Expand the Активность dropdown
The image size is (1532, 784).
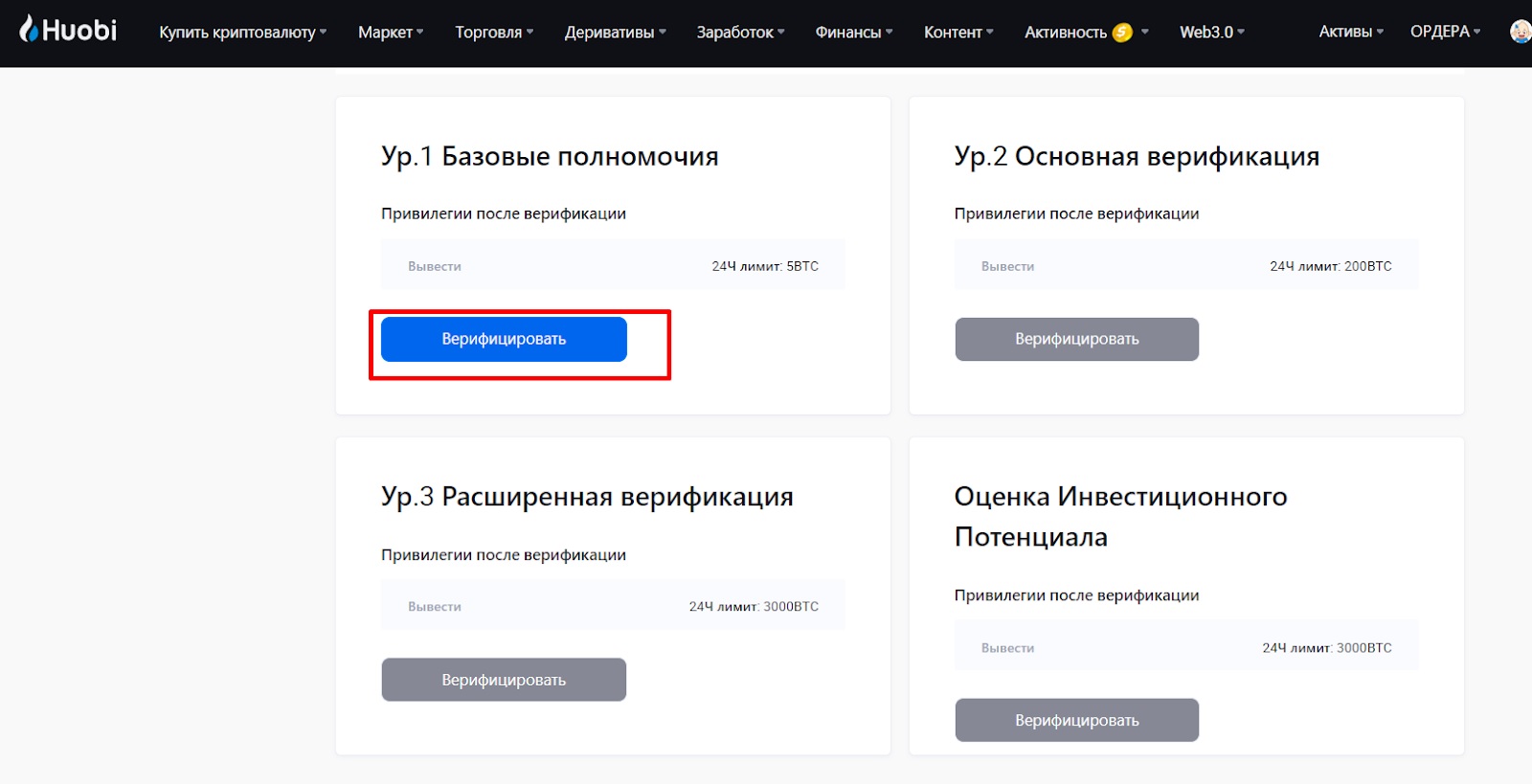tap(1086, 33)
